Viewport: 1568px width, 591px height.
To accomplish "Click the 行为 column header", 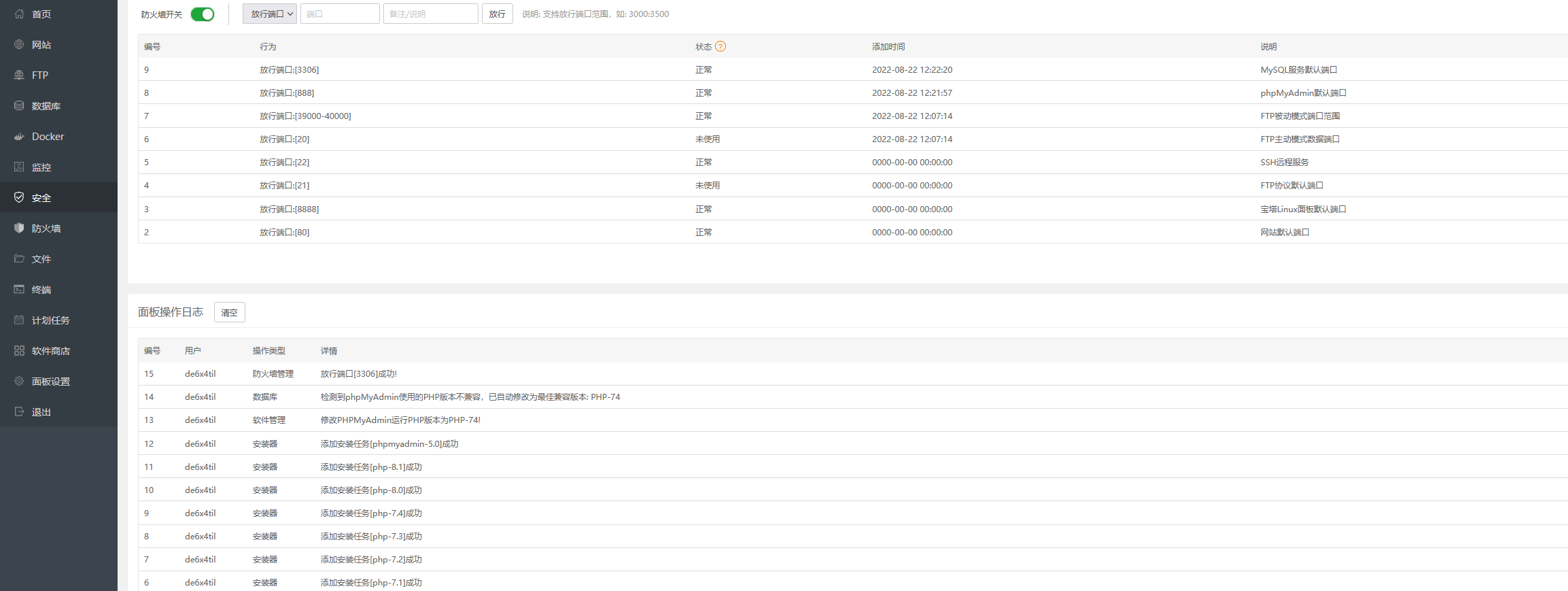I will pos(268,46).
